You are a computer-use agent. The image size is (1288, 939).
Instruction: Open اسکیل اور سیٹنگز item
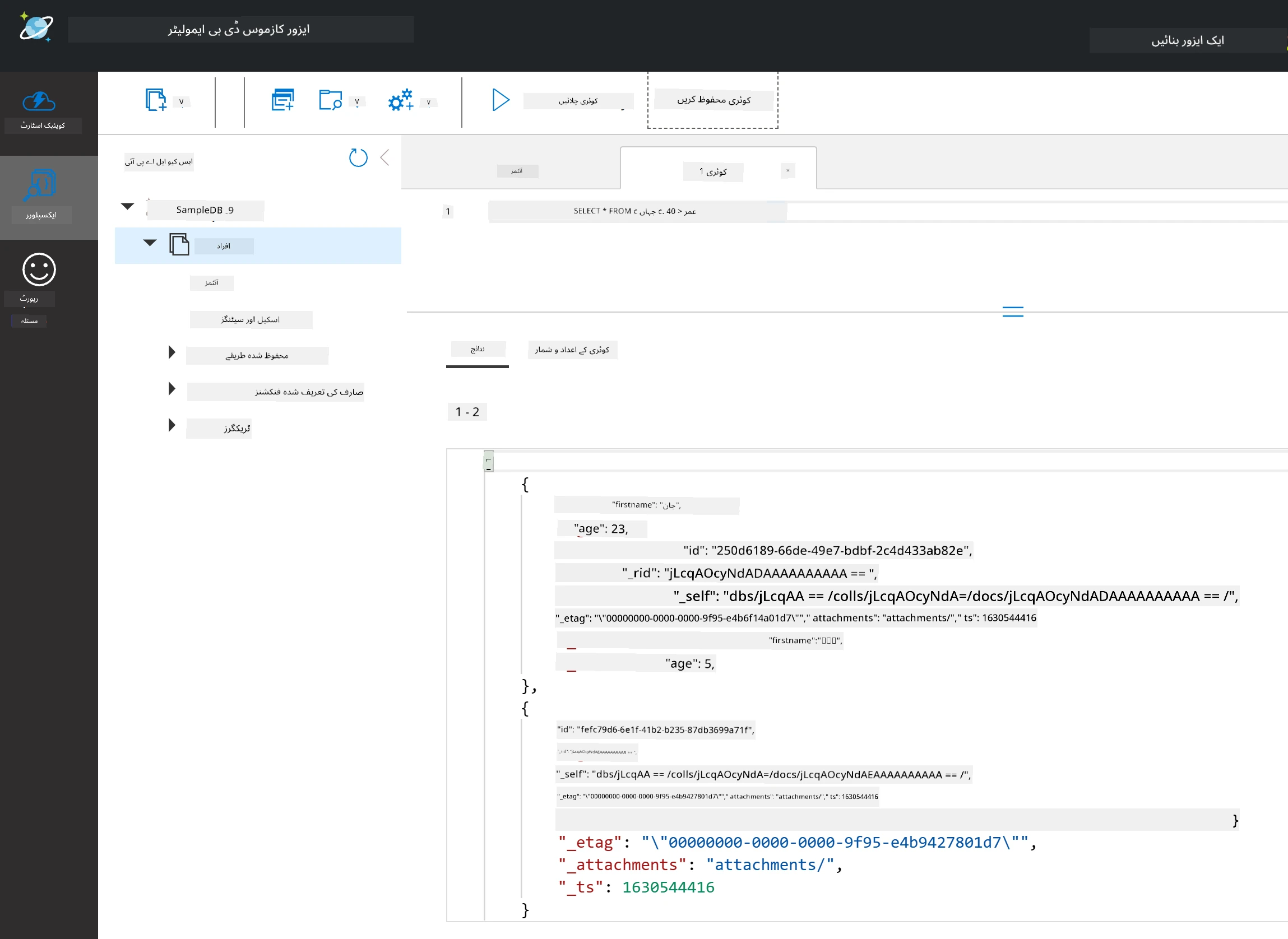pos(251,319)
